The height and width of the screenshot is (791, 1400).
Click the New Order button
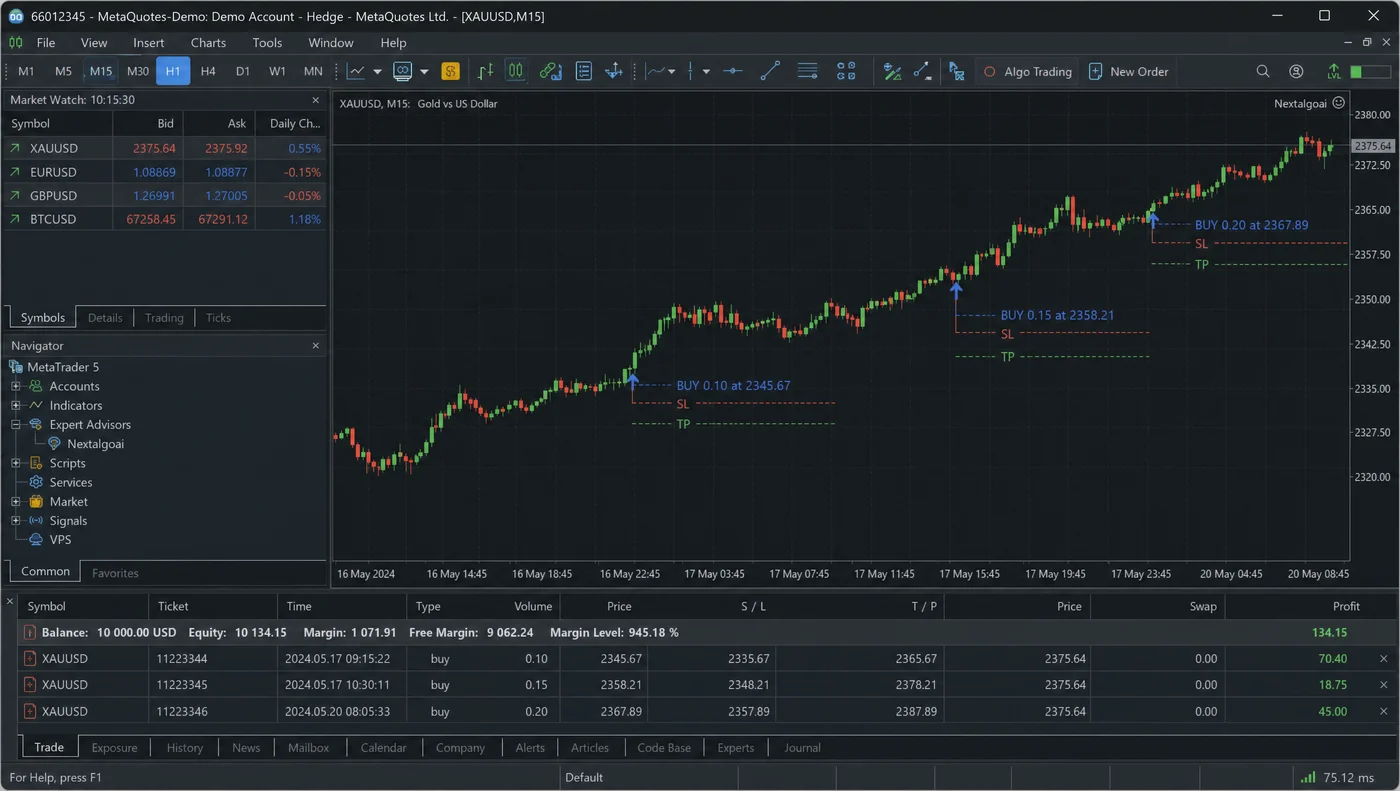coord(1128,71)
